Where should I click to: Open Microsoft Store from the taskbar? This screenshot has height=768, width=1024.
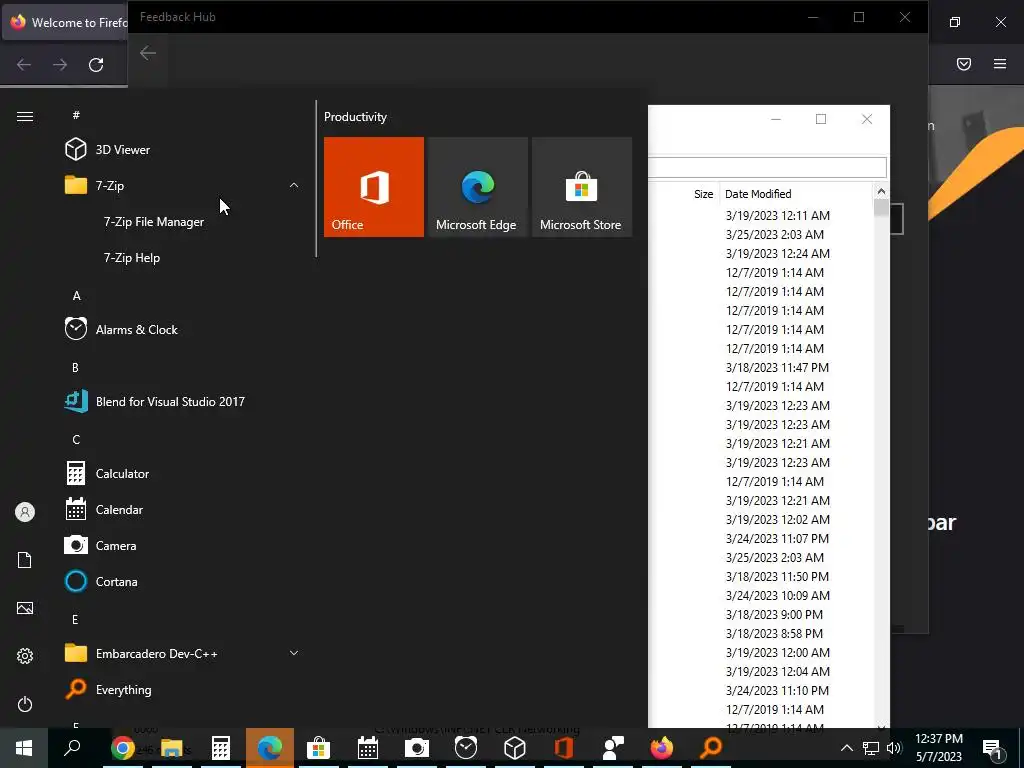(319, 747)
